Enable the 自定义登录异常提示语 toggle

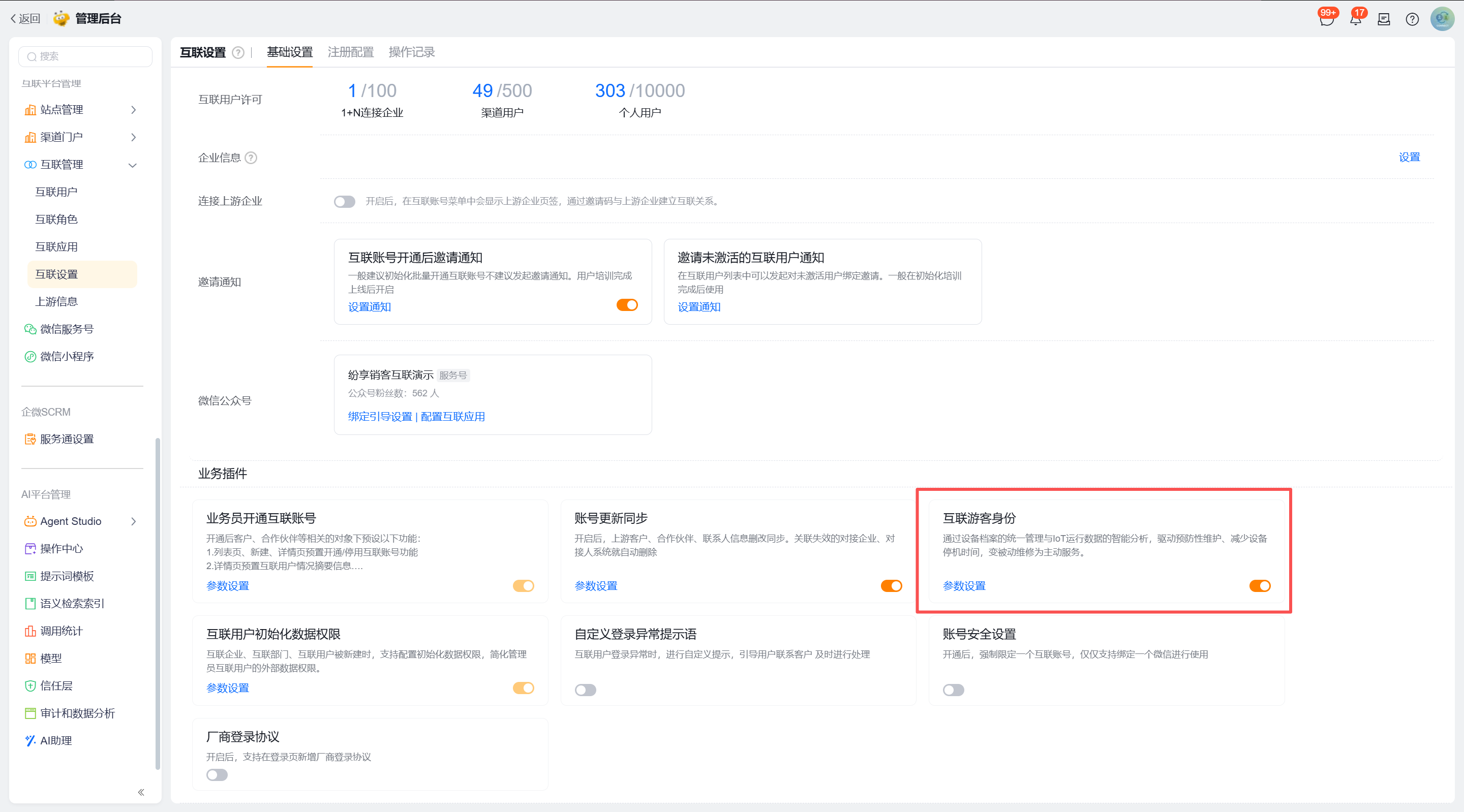point(586,691)
